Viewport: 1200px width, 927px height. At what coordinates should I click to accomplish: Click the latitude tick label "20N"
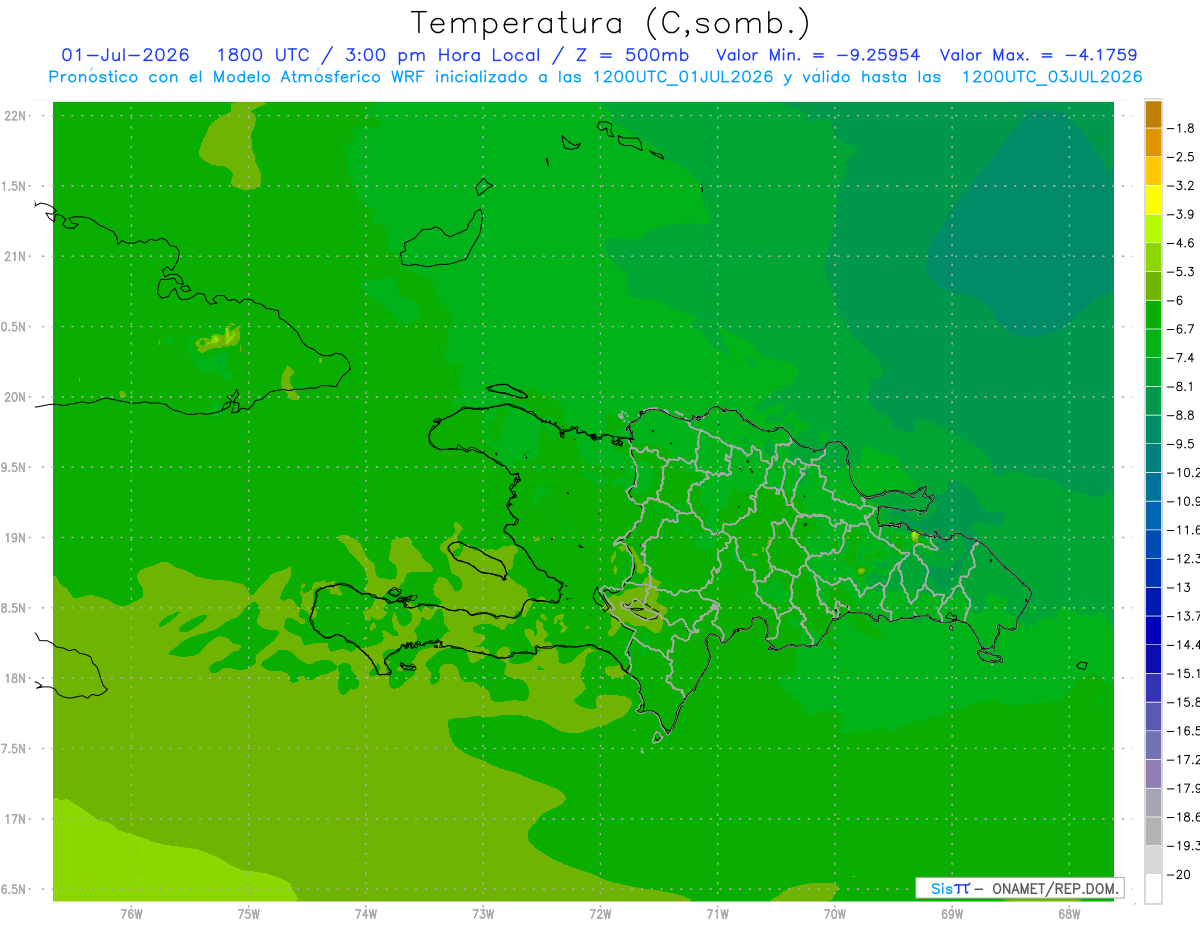click(x=15, y=397)
